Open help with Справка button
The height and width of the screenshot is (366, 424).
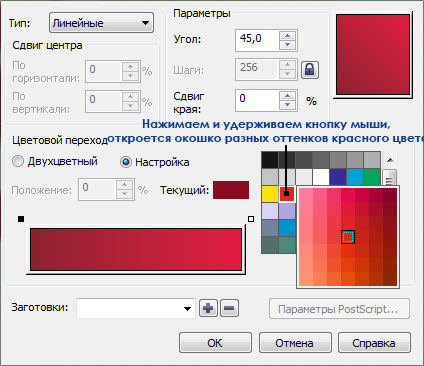pyautogui.click(x=374, y=343)
